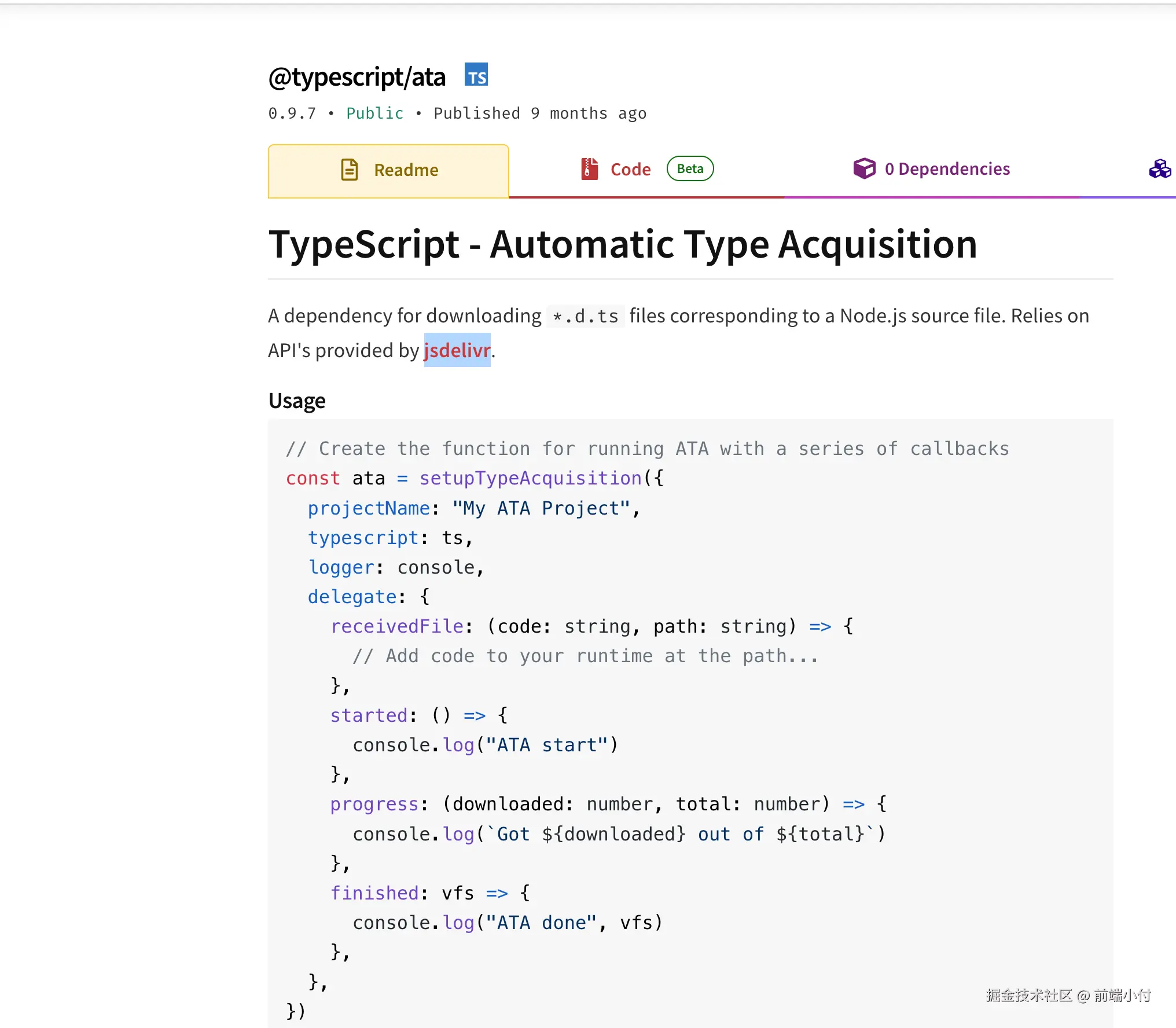Screen dimensions: 1176x1028
Task: Click the Dependents boxes icon at right edge
Action: (x=1160, y=169)
